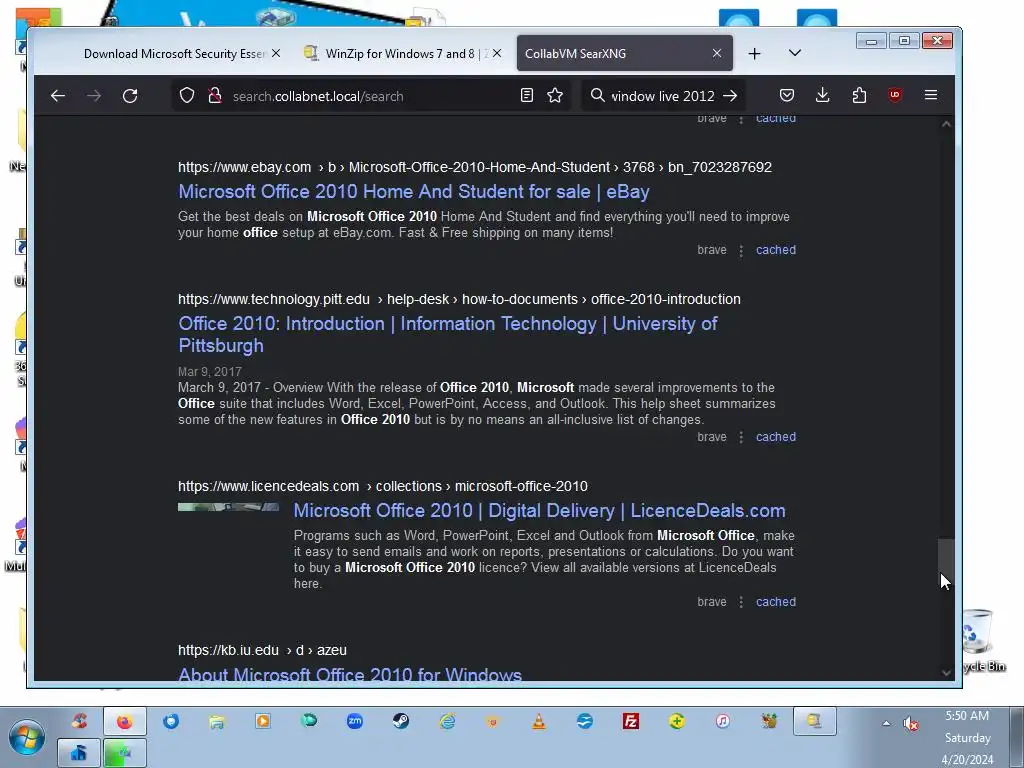
Task: Open the taskbar clock showing 5:50 AM
Action: [968, 737]
